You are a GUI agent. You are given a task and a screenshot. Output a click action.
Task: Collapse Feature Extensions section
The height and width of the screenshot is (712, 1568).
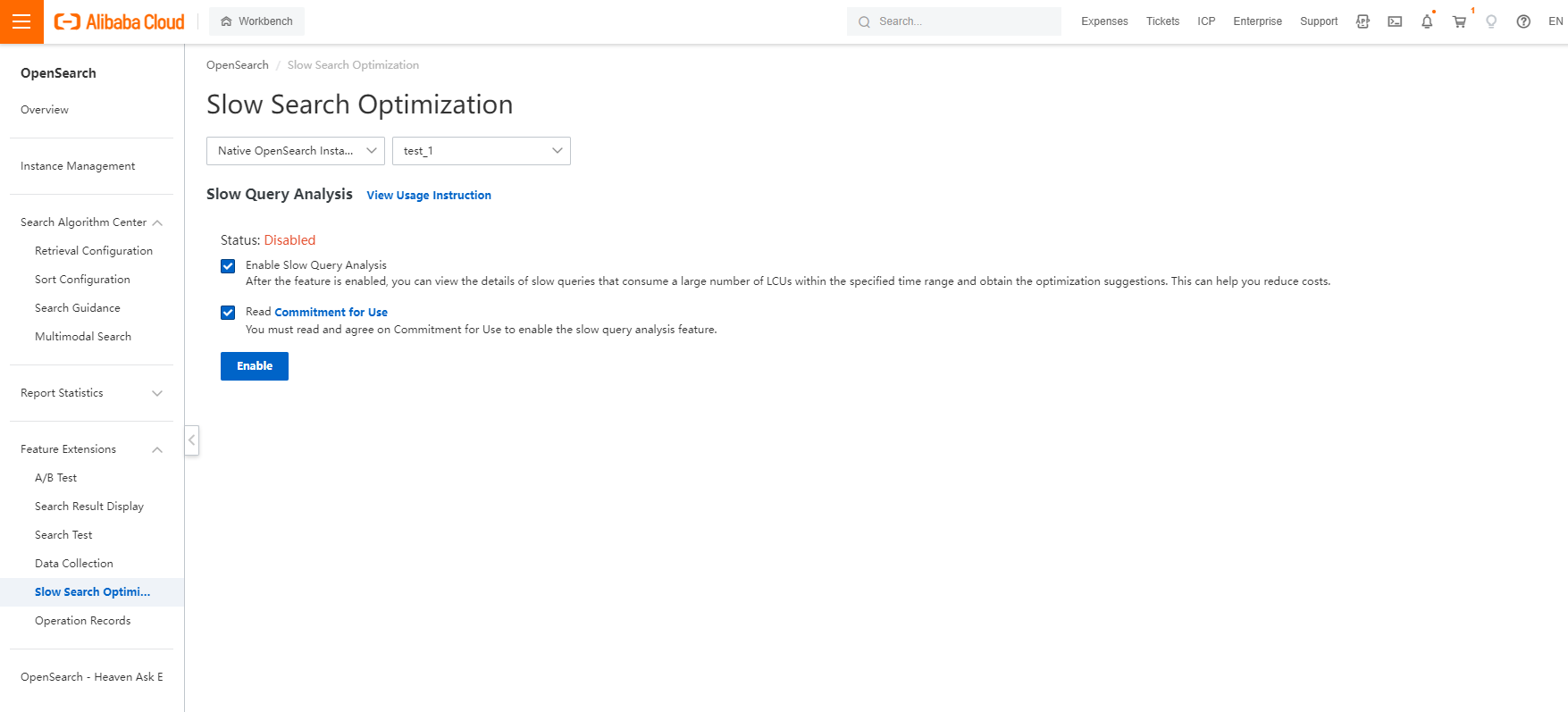pyautogui.click(x=91, y=449)
